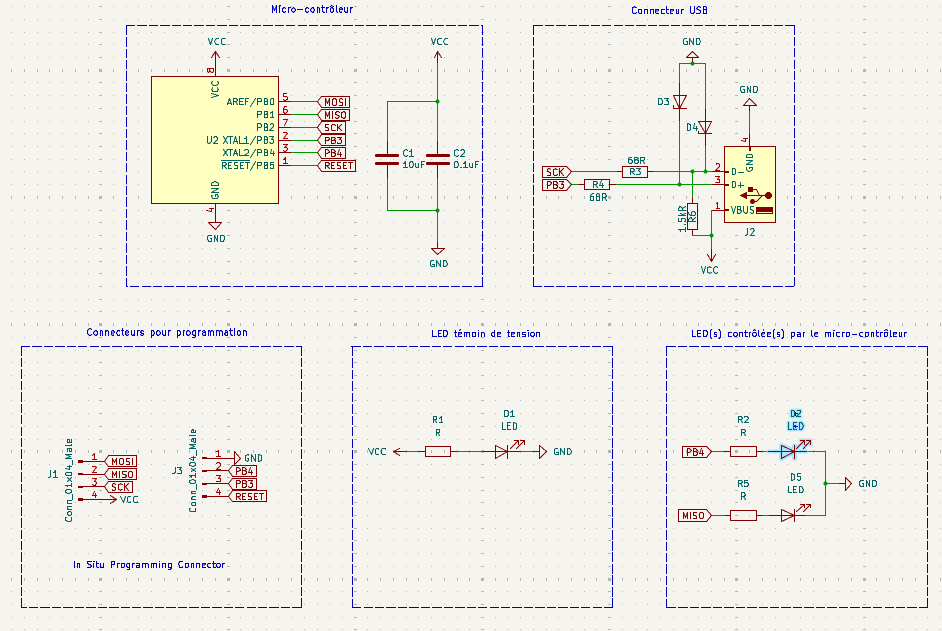Image resolution: width=942 pixels, height=631 pixels.
Task: Select the D3 diode symbol
Action: pos(680,102)
